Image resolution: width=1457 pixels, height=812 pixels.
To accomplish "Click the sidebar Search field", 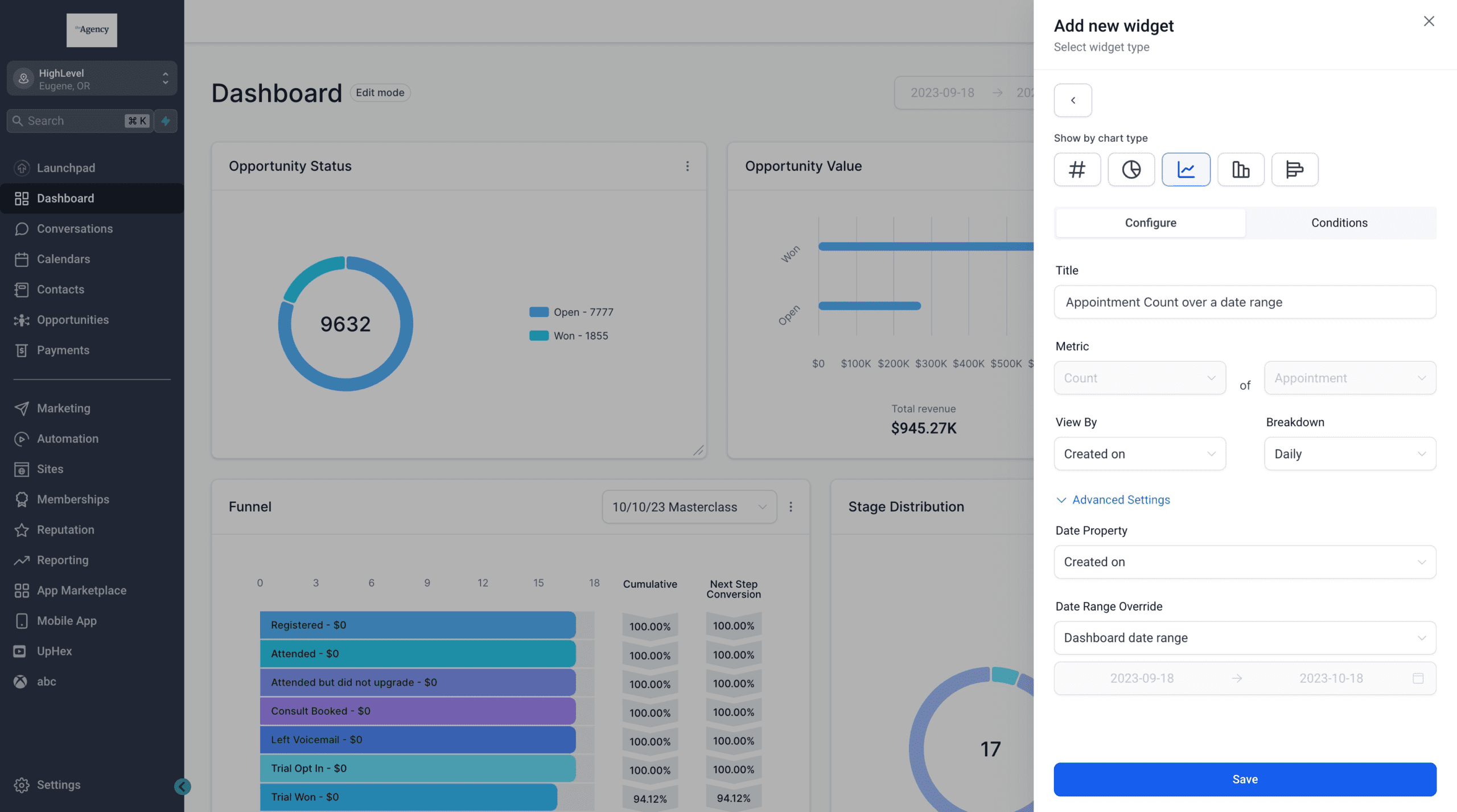I will [x=80, y=121].
